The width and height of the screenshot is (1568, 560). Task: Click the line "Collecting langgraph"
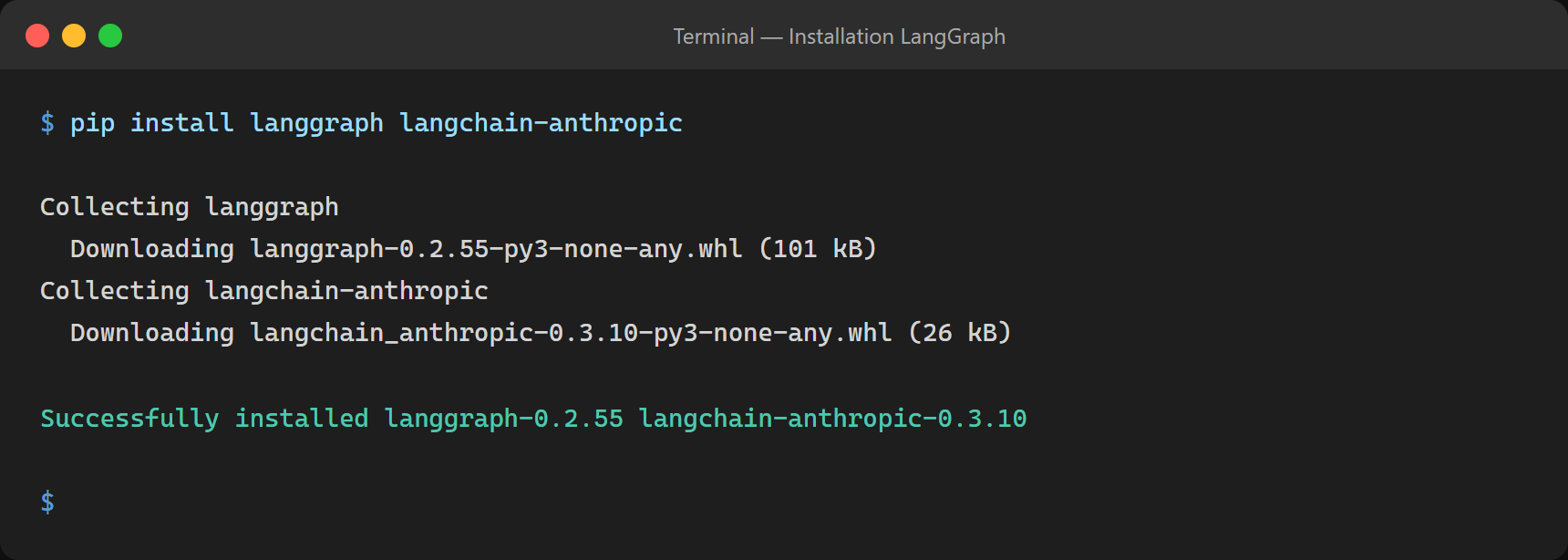(190, 207)
